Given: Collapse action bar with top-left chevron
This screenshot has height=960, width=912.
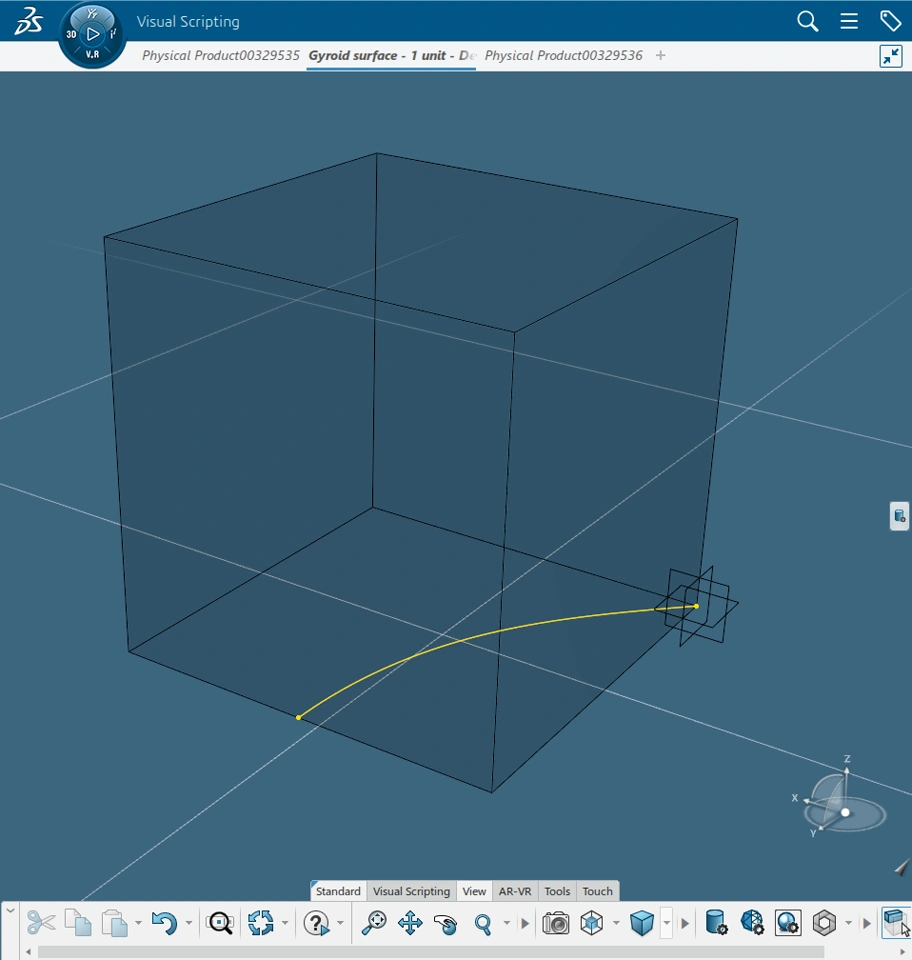Looking at the screenshot, I should pyautogui.click(x=10, y=910).
